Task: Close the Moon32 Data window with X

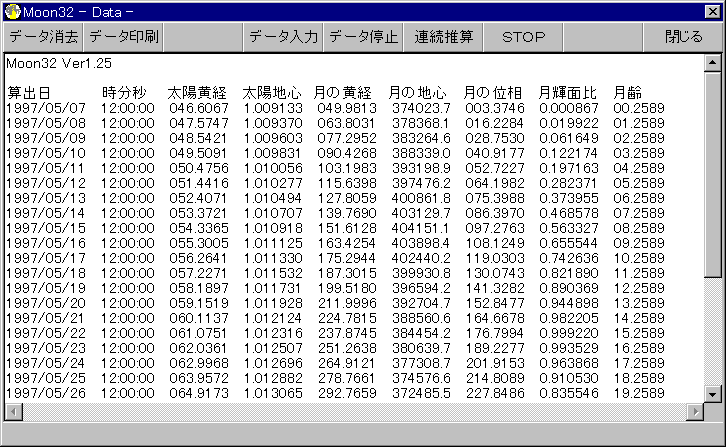Action: click(711, 10)
